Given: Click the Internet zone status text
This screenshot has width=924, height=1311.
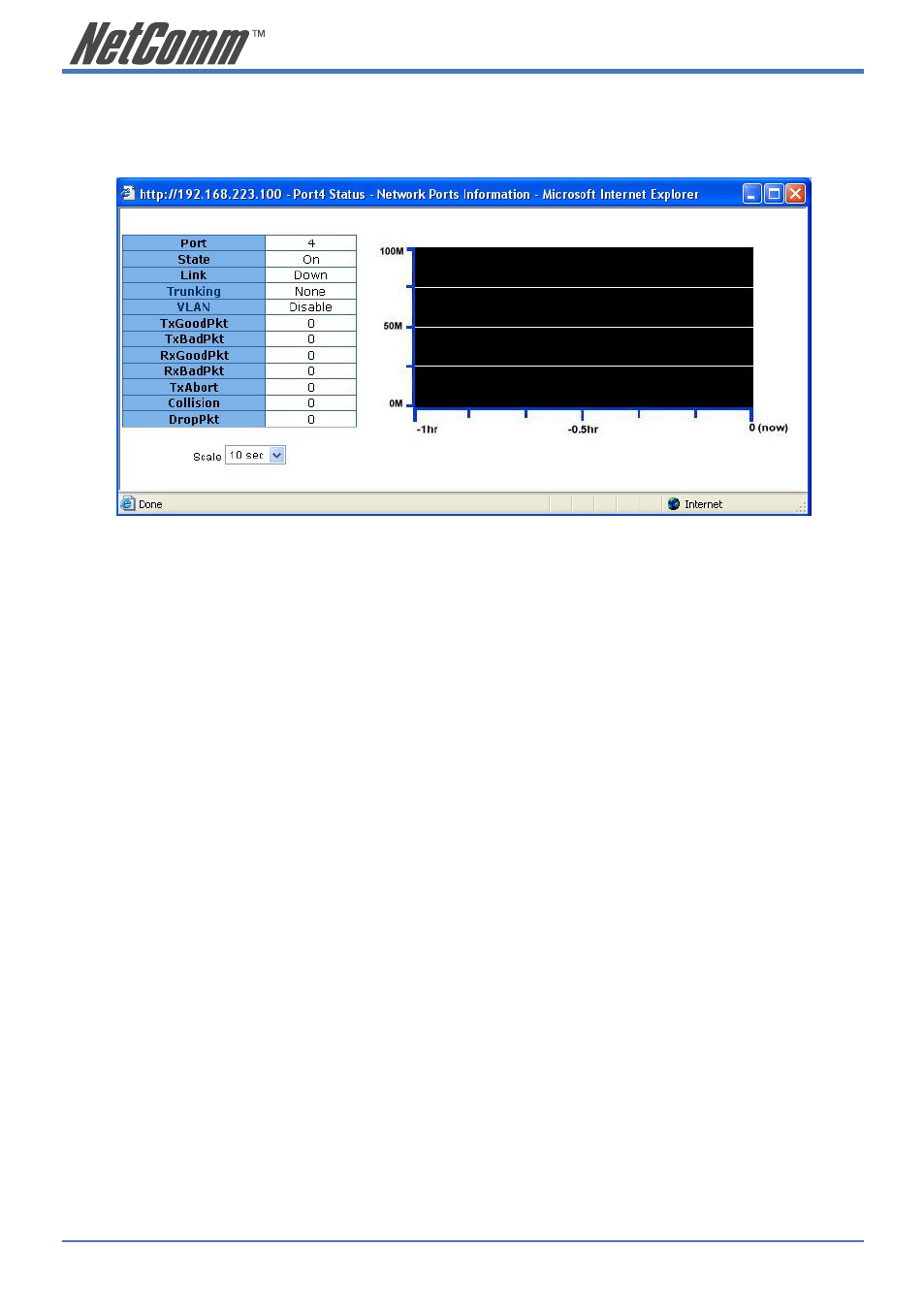Looking at the screenshot, I should tap(703, 504).
